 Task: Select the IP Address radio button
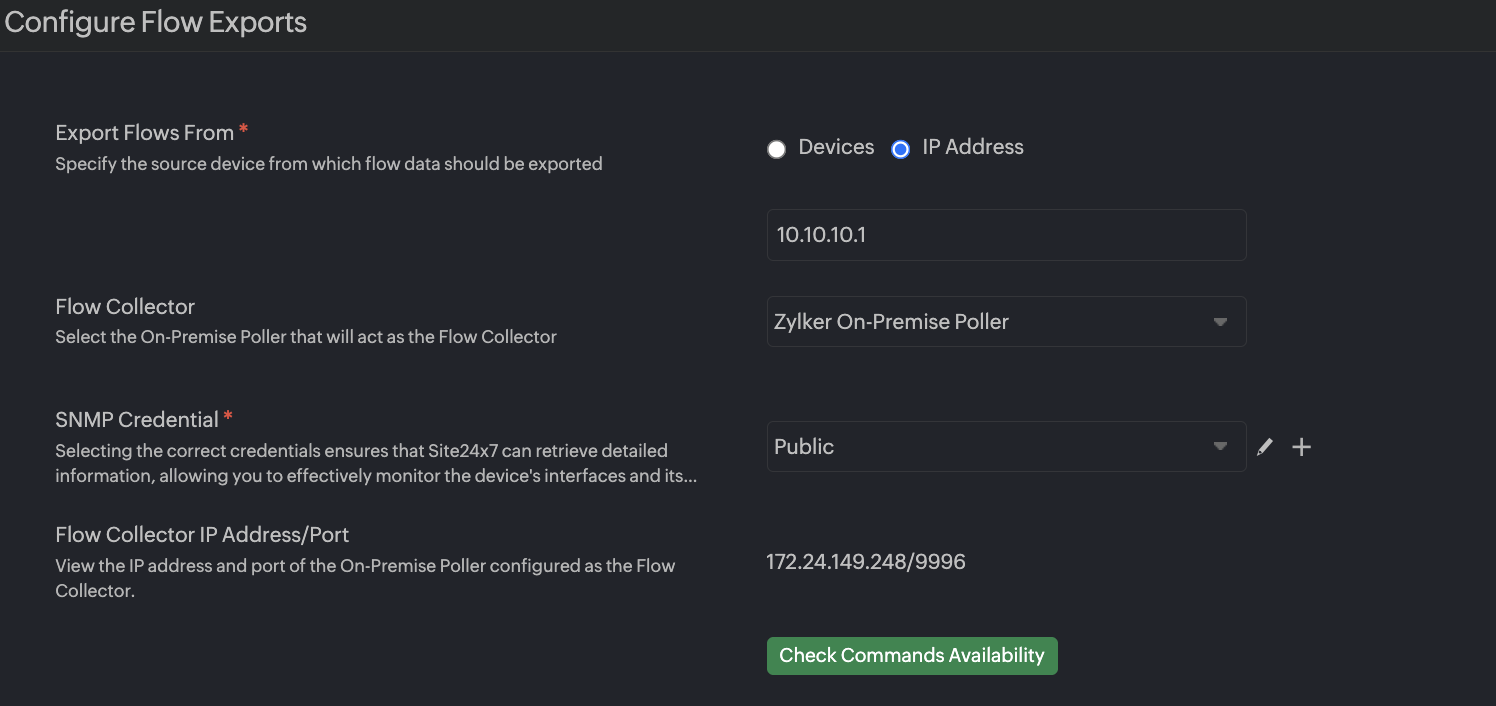pos(900,150)
